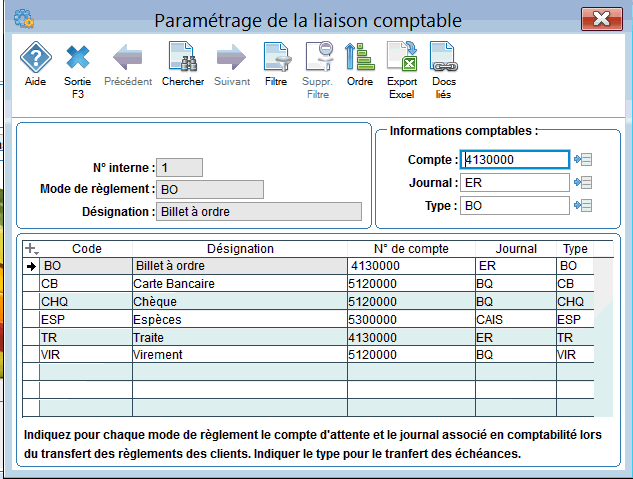Image resolution: width=633 pixels, height=479 pixels.
Task: Open the Chercher search tool
Action: pyautogui.click(x=182, y=58)
